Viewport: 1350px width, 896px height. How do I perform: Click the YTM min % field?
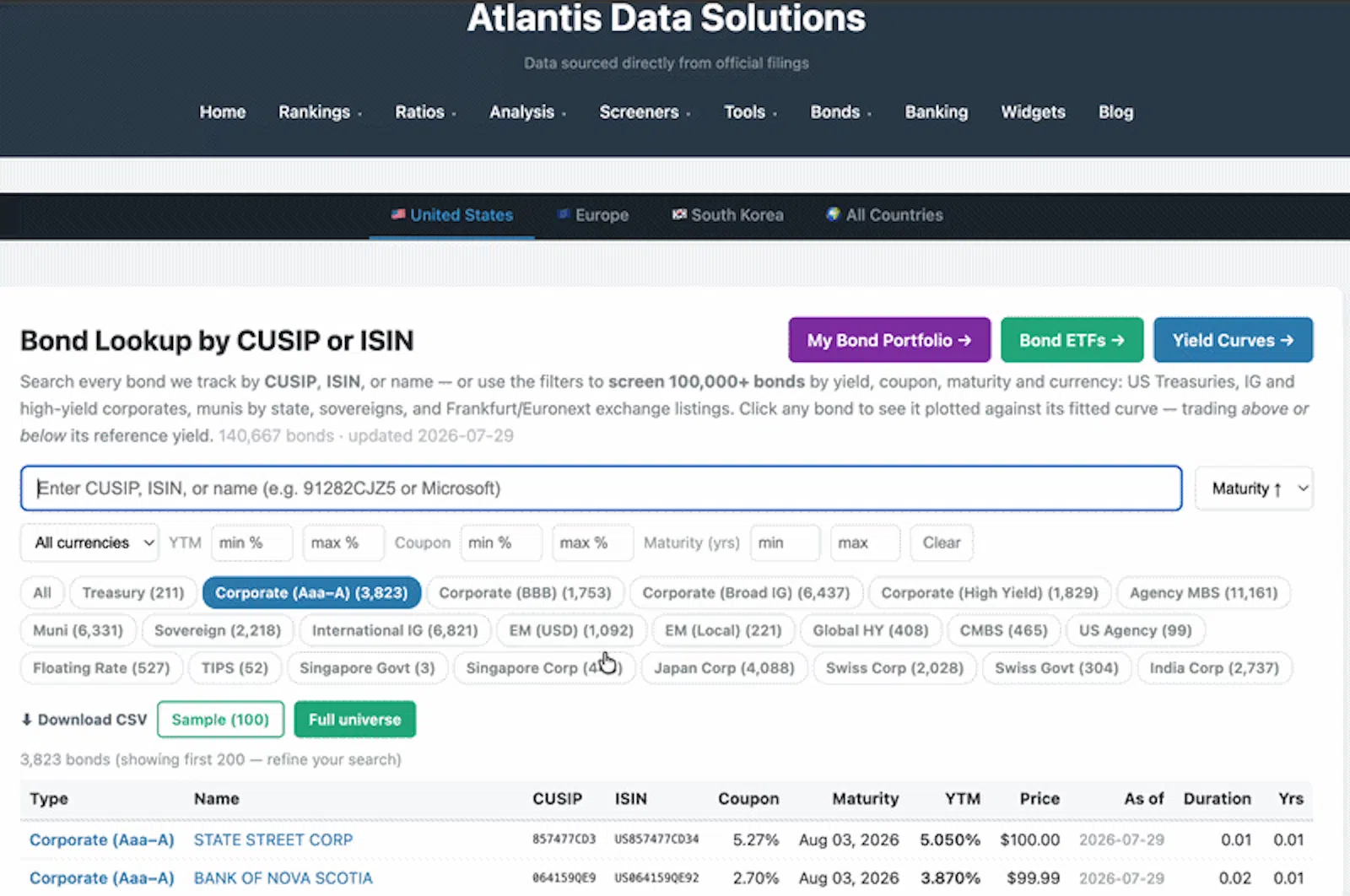(x=251, y=542)
